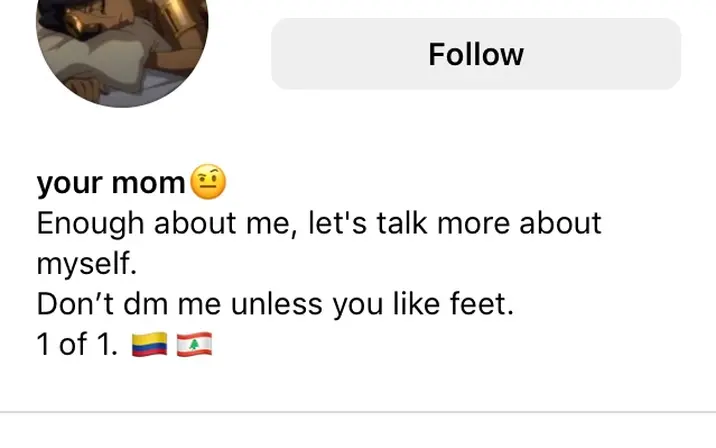Click the "Don't dm me unless" bio line
The image size is (716, 448).
pos(275,304)
